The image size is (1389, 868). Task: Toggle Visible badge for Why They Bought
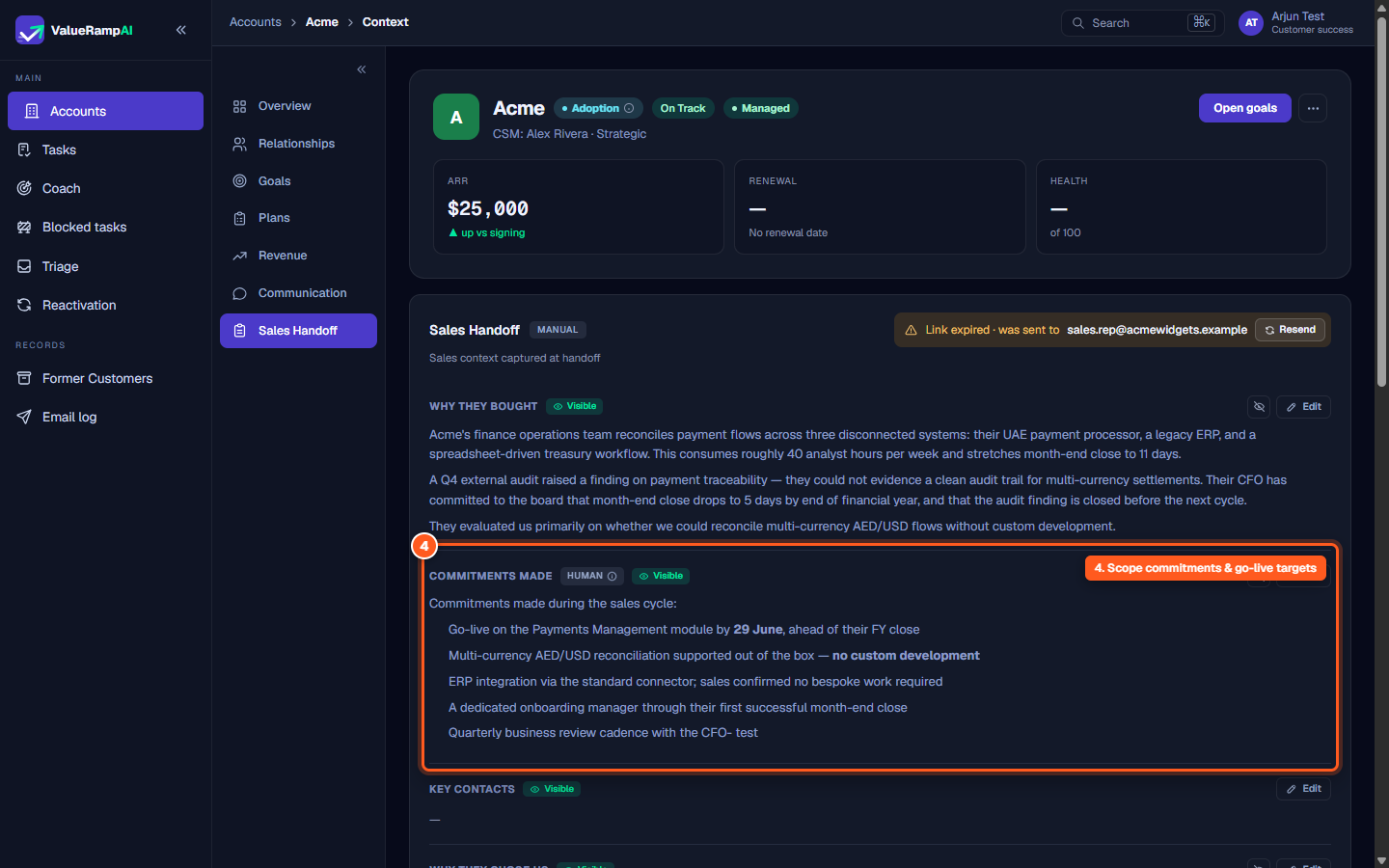575,406
